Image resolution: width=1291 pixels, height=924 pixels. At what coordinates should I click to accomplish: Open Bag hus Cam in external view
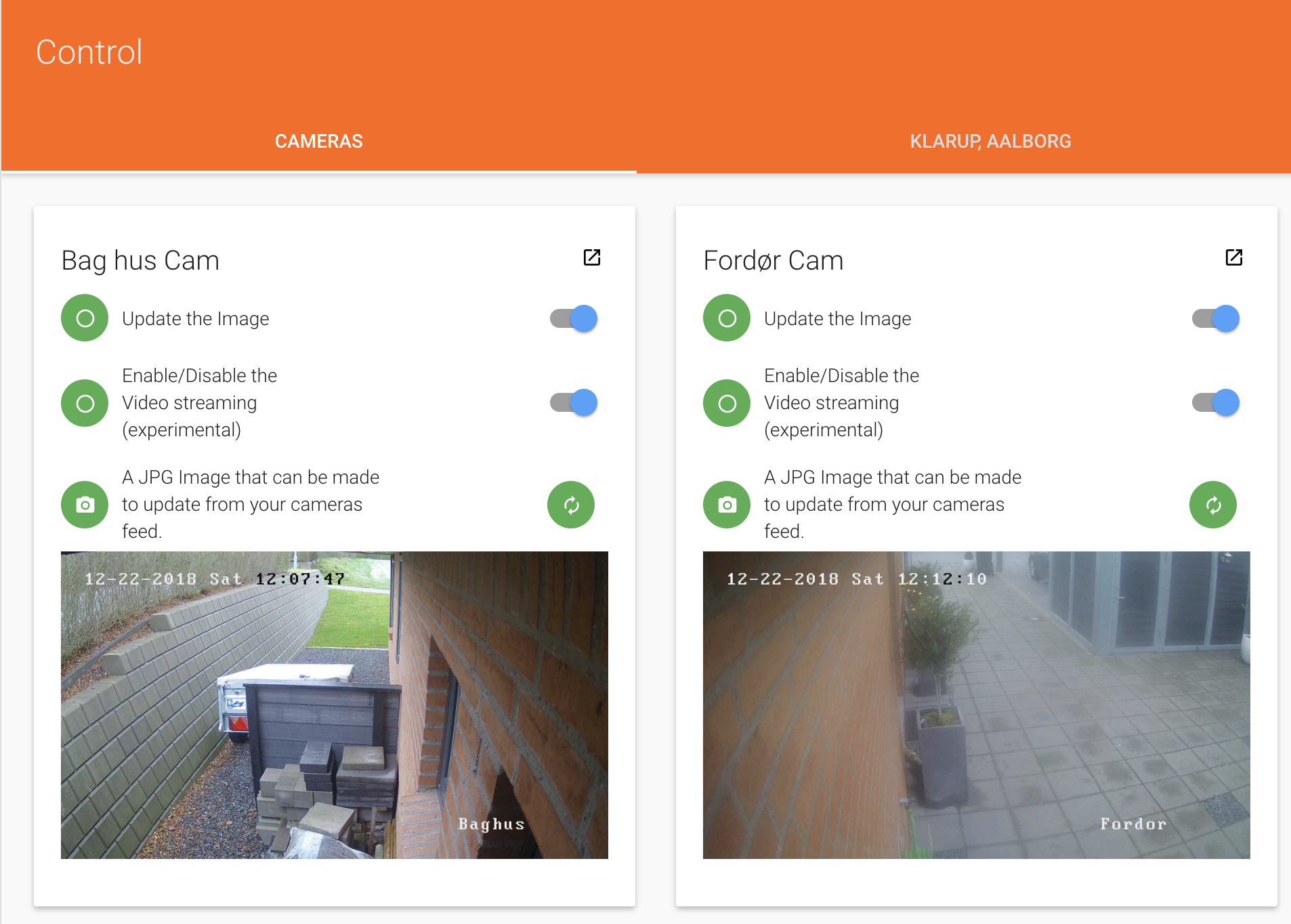[x=591, y=257]
